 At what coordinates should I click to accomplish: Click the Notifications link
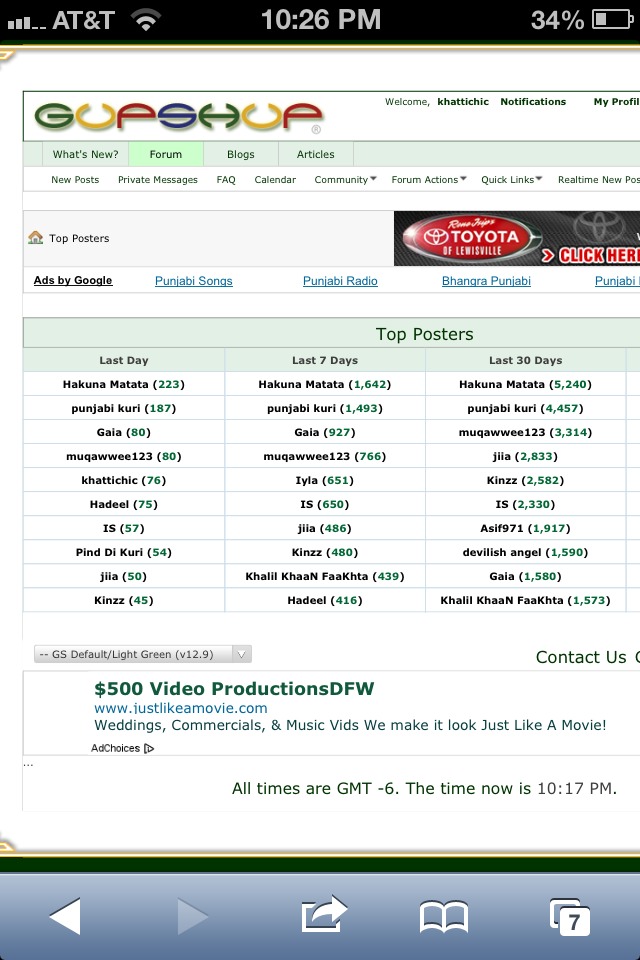[x=533, y=102]
